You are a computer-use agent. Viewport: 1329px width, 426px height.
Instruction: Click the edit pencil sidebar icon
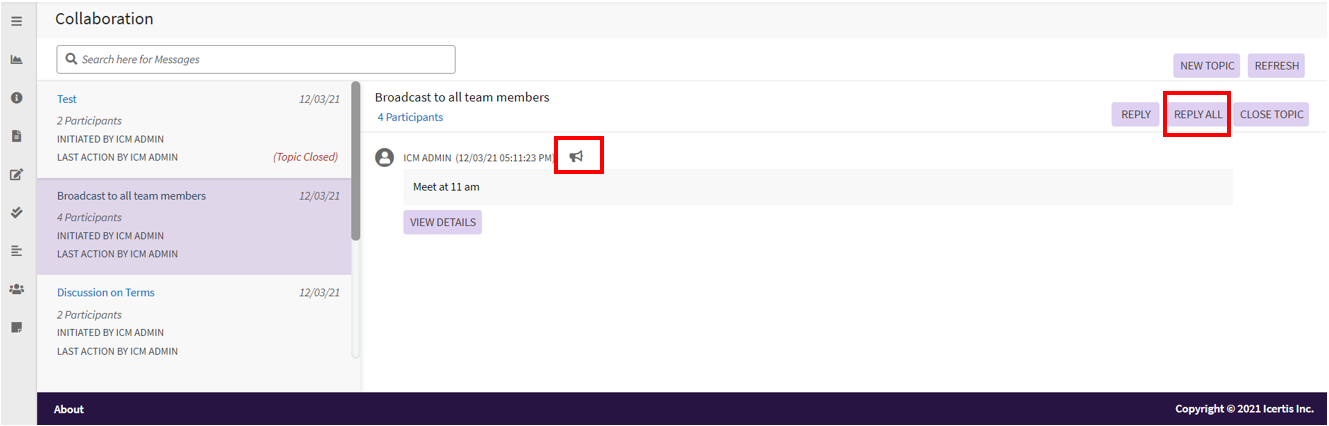pos(16,175)
